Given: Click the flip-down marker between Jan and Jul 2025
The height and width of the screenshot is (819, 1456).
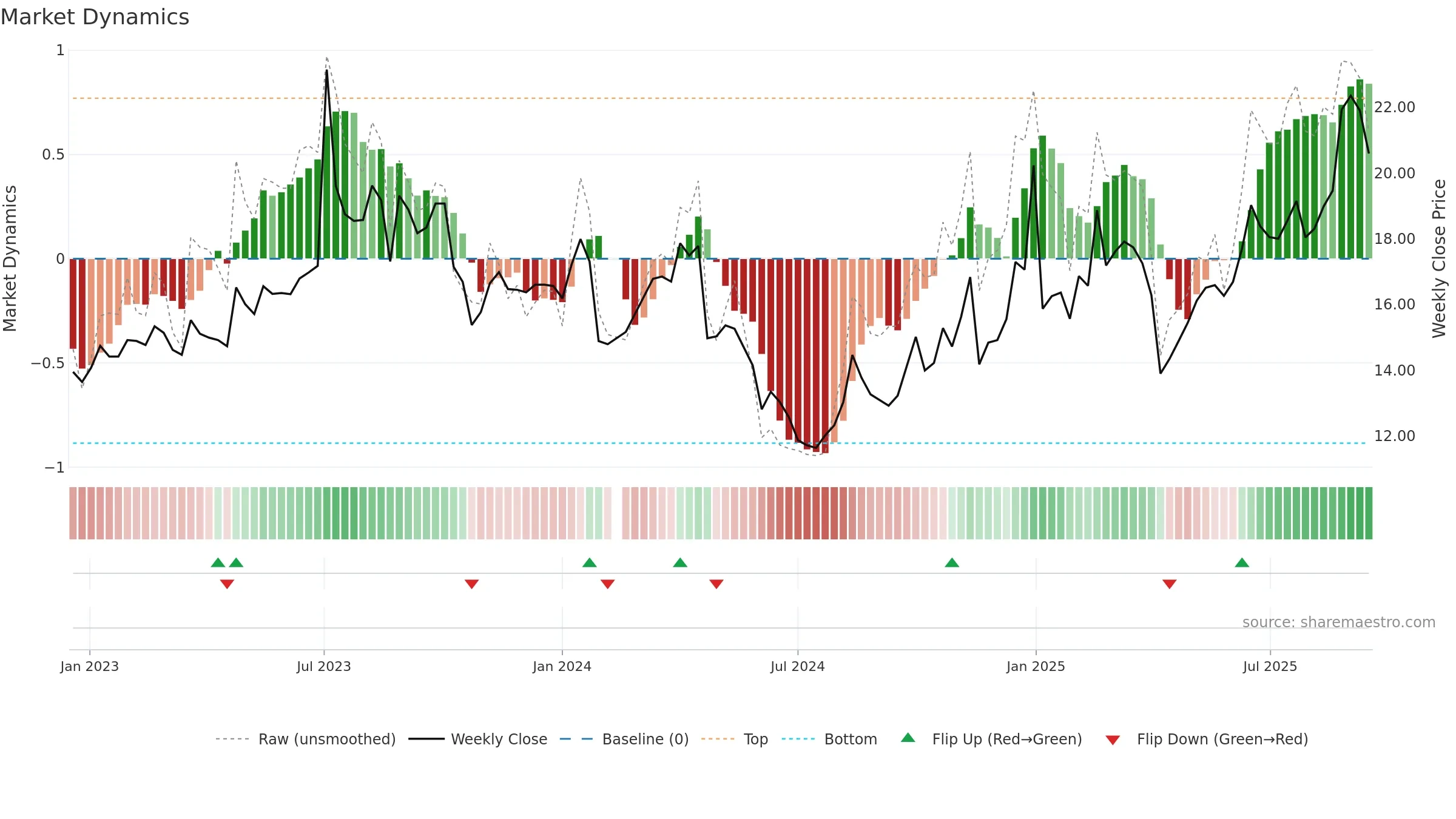Looking at the screenshot, I should pyautogui.click(x=1170, y=584).
